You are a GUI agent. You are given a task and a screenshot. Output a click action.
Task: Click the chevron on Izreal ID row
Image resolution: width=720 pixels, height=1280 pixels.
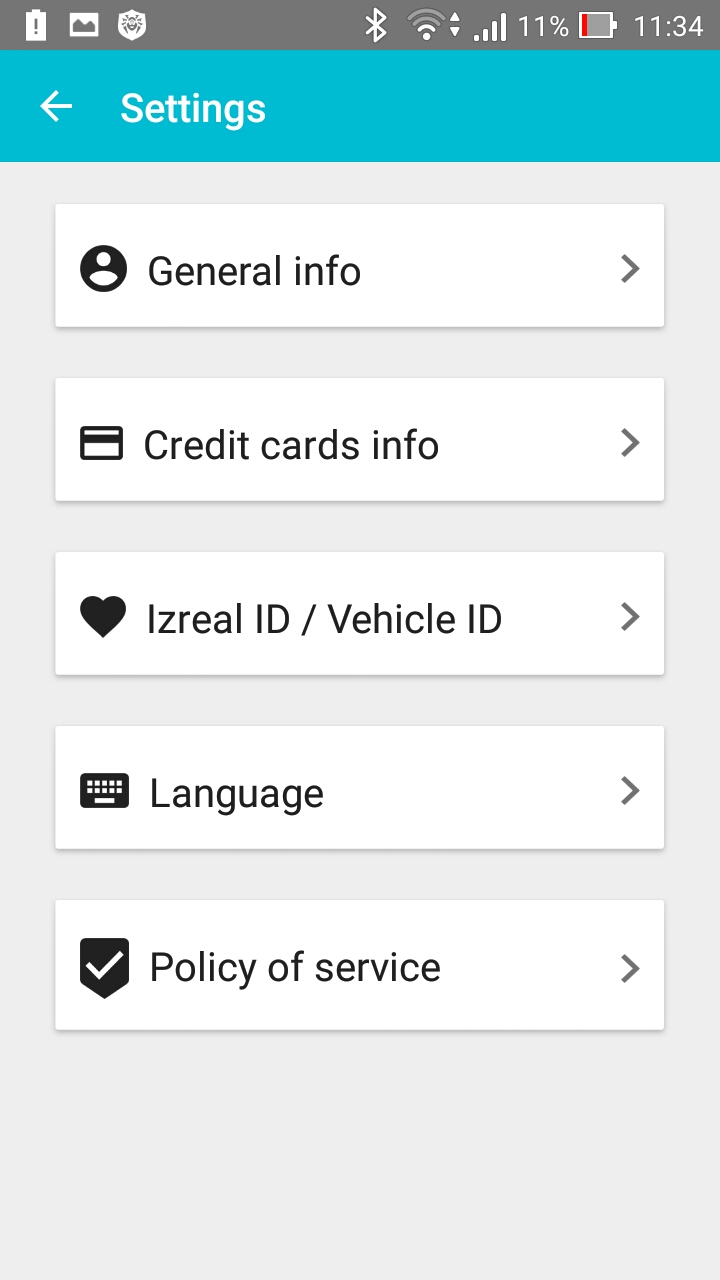[629, 617]
